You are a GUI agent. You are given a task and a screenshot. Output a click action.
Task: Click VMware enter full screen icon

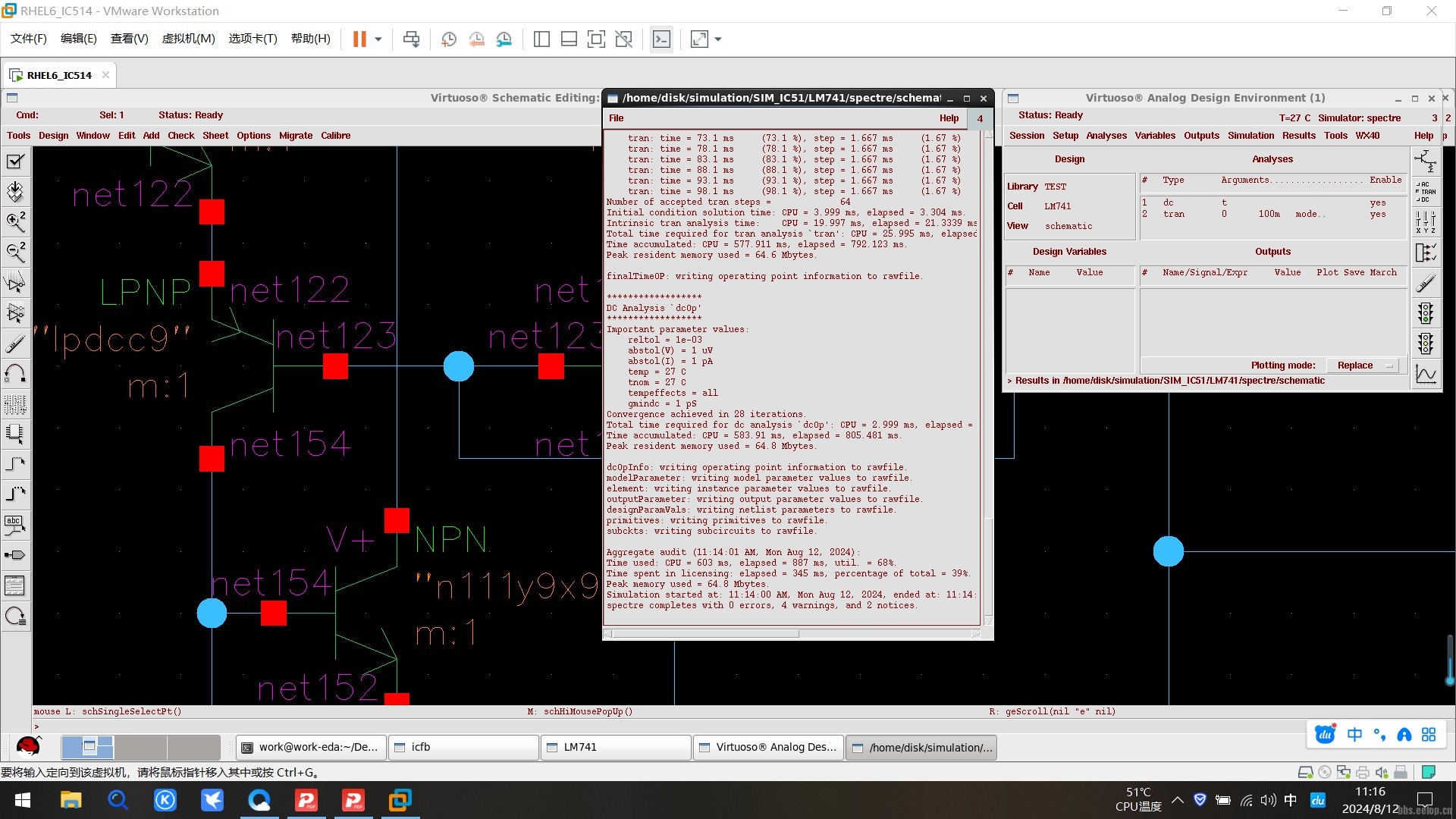coord(596,39)
